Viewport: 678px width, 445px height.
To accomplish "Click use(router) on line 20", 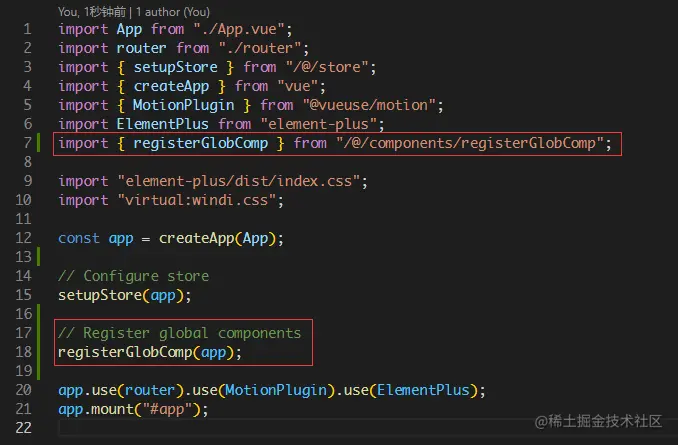I will click(x=138, y=391).
